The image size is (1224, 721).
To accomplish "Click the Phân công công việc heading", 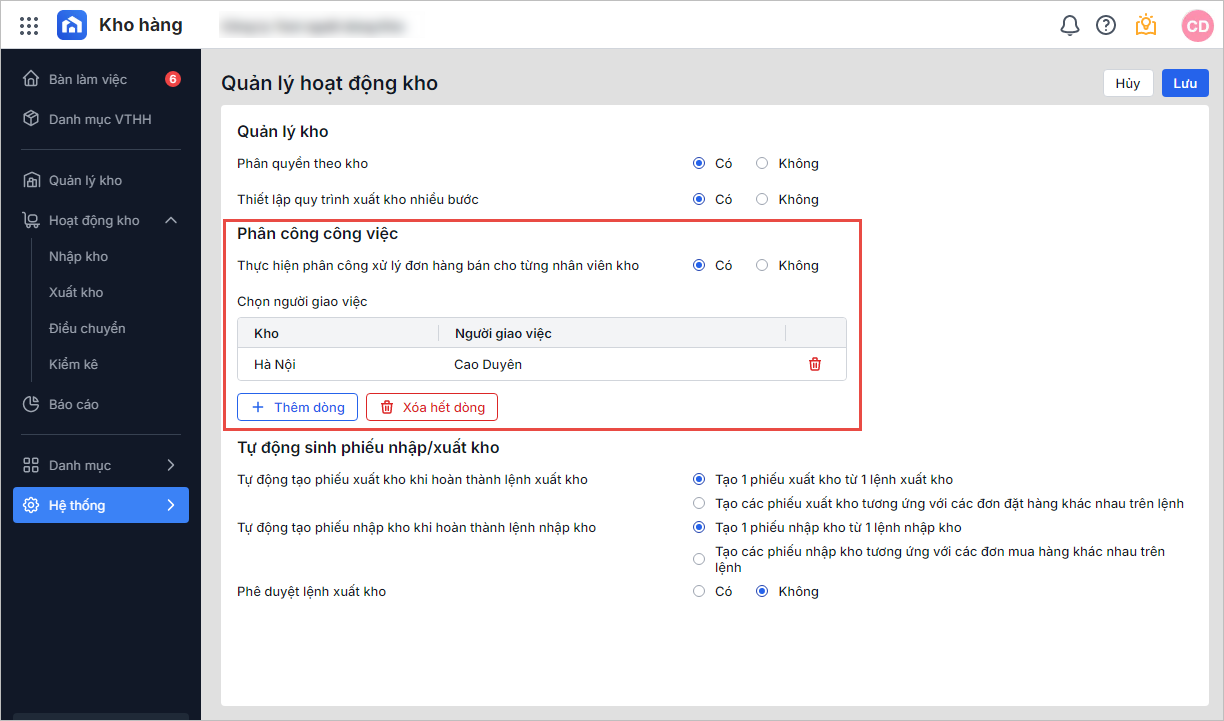I will pyautogui.click(x=317, y=233).
